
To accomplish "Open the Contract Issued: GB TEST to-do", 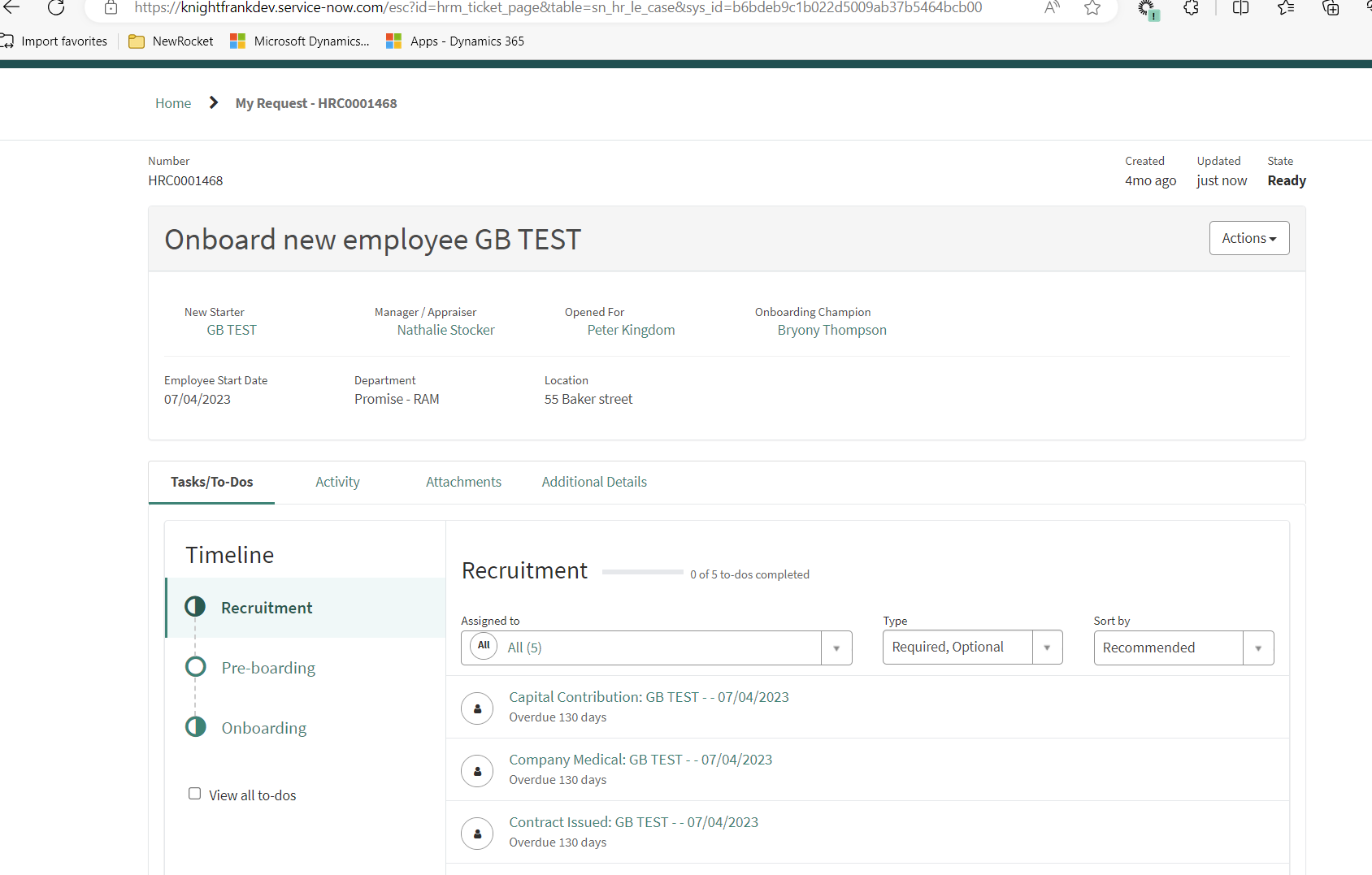I will pyautogui.click(x=633, y=822).
